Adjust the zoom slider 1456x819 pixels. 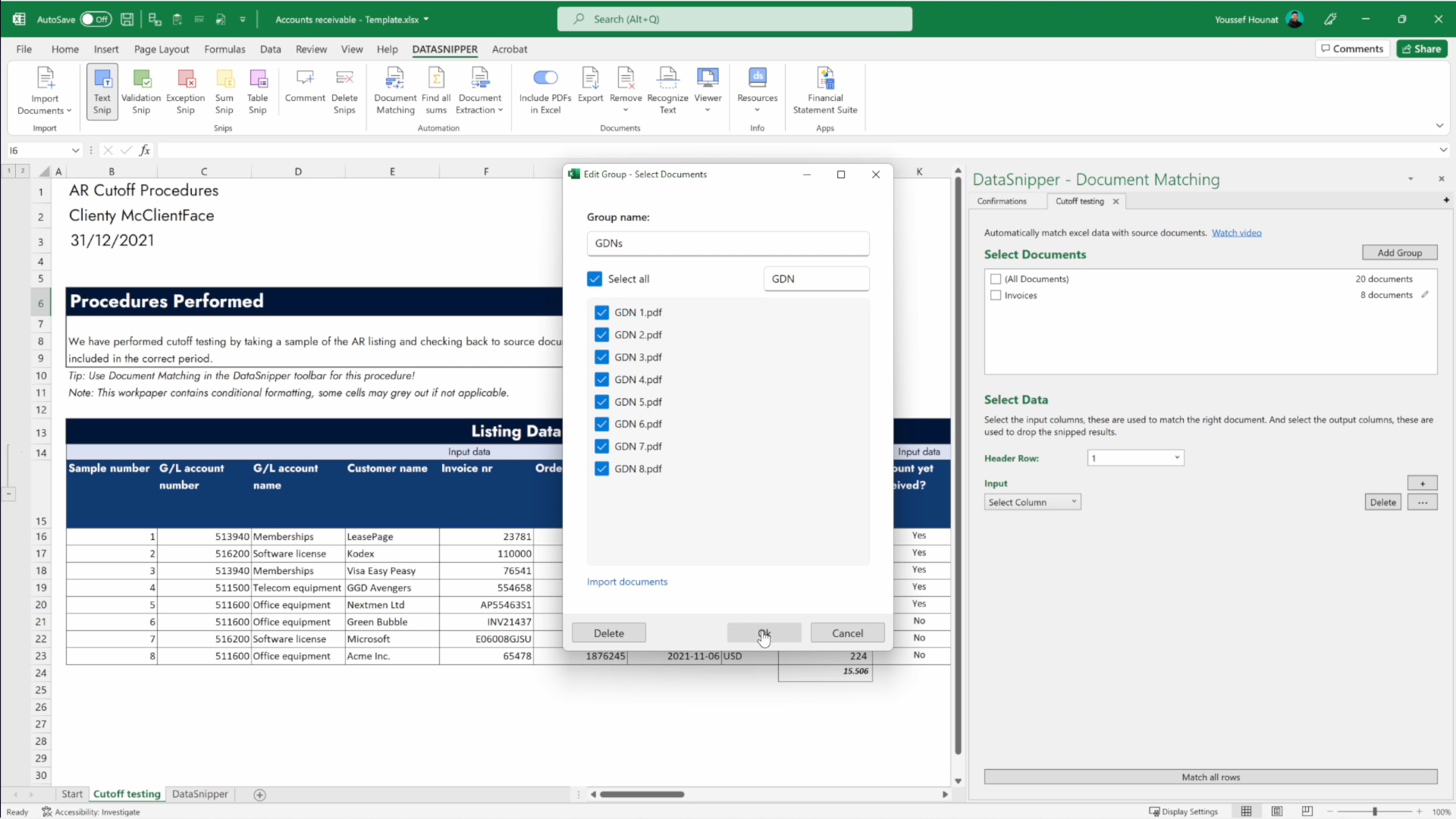click(x=1374, y=811)
